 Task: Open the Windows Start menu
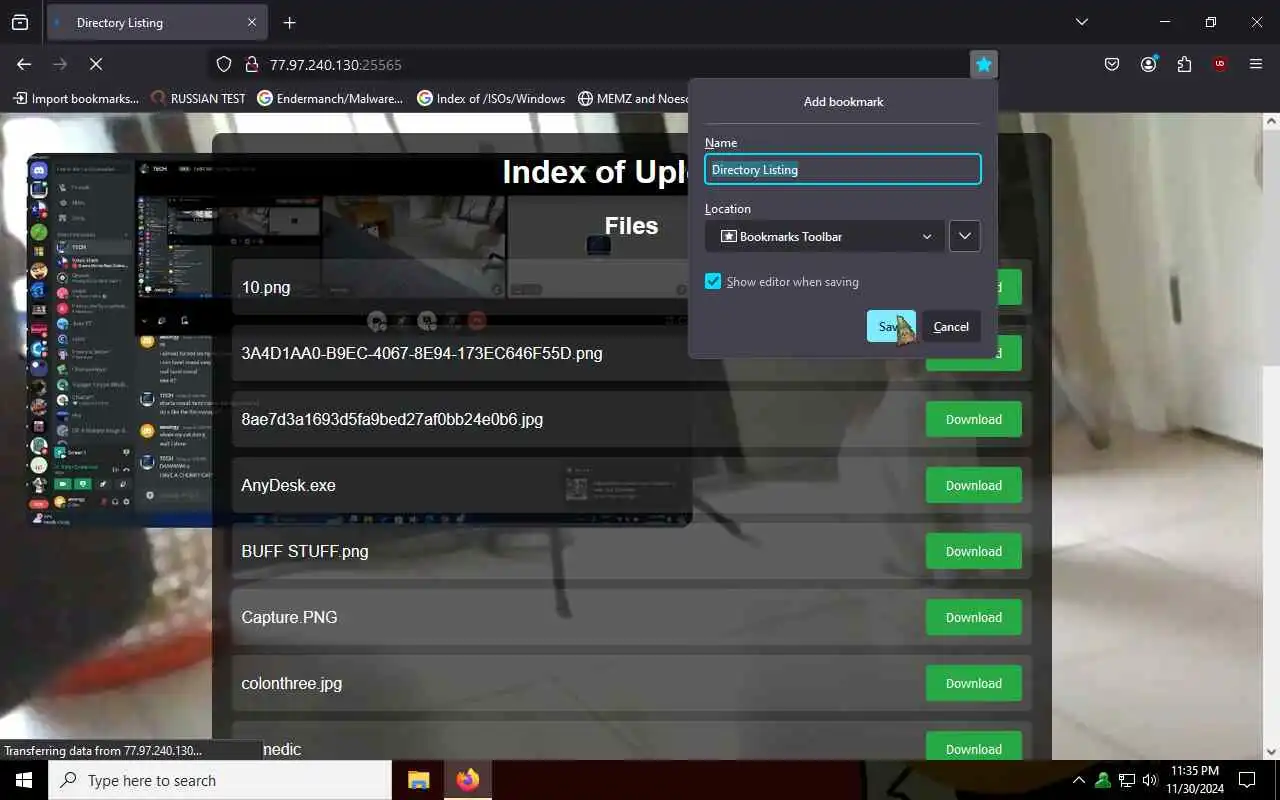tap(24, 780)
